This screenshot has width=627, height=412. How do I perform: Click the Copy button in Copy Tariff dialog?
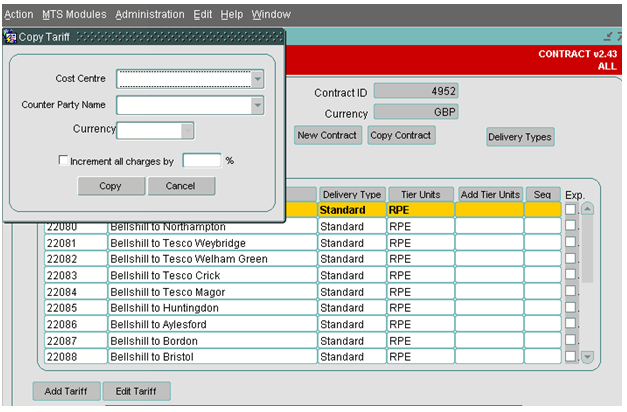pos(111,186)
